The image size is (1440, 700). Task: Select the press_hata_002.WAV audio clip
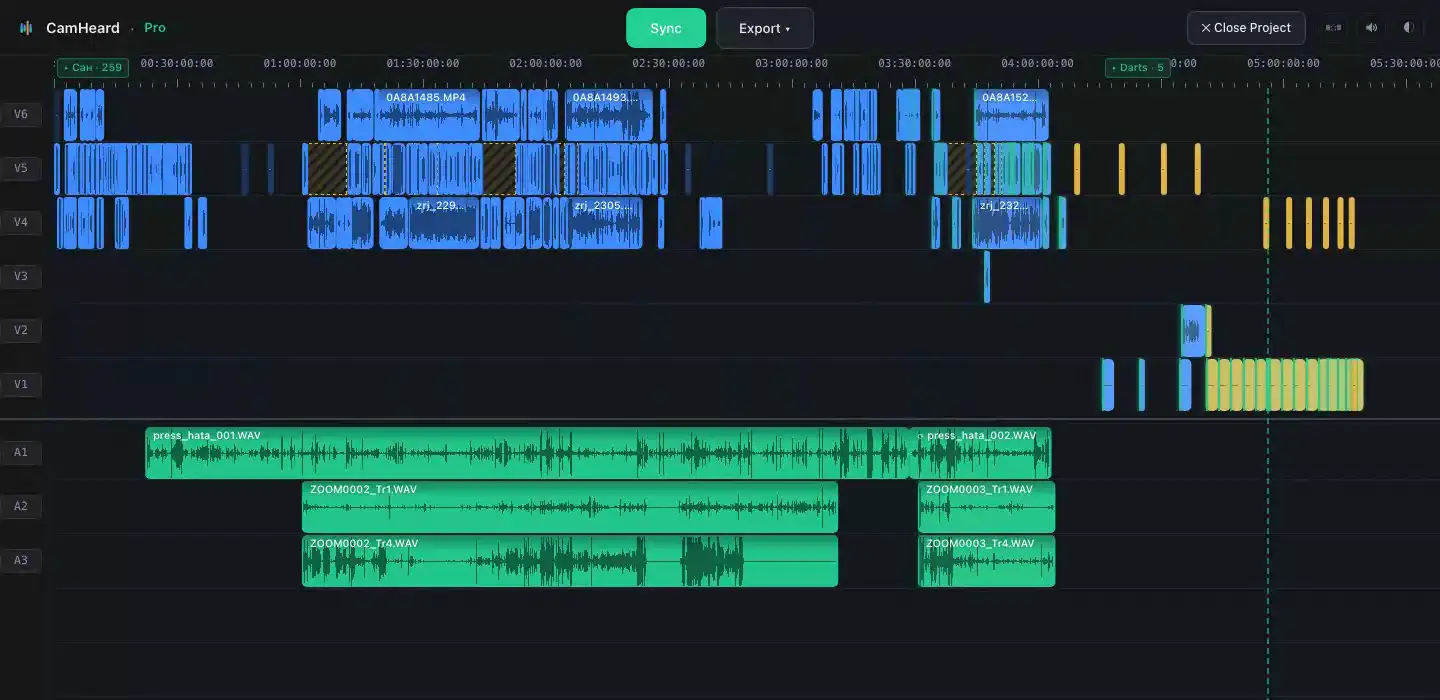coord(980,453)
